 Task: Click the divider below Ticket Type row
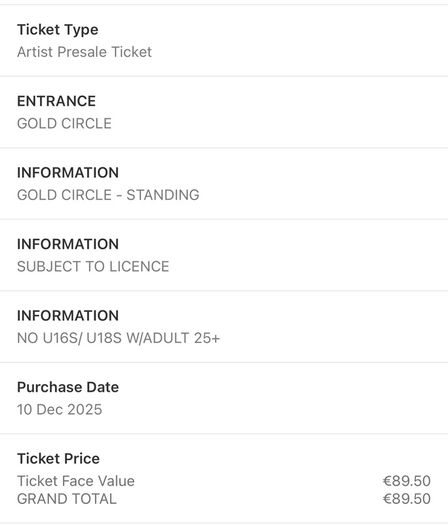[x=224, y=76]
